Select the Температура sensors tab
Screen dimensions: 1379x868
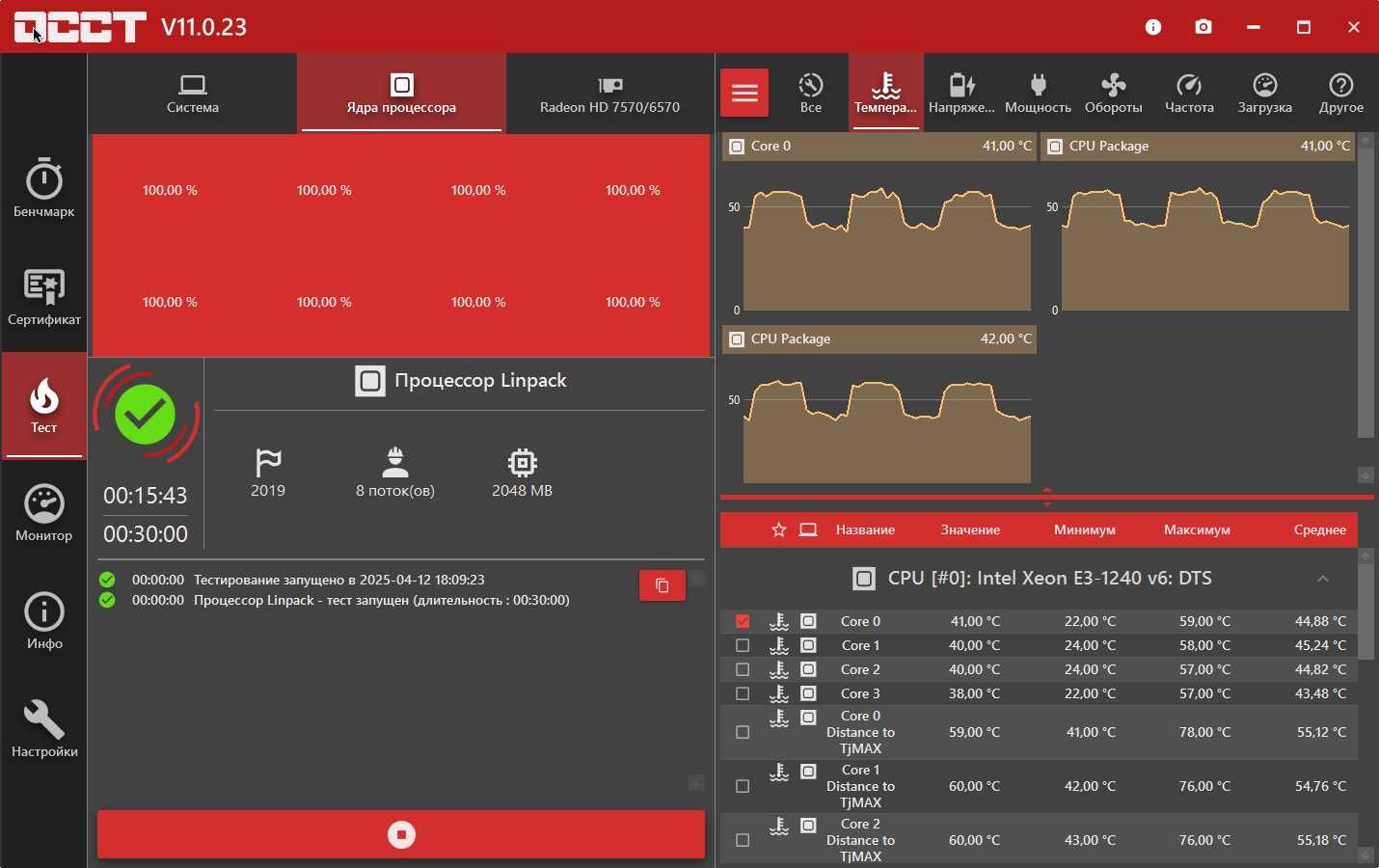point(886,93)
